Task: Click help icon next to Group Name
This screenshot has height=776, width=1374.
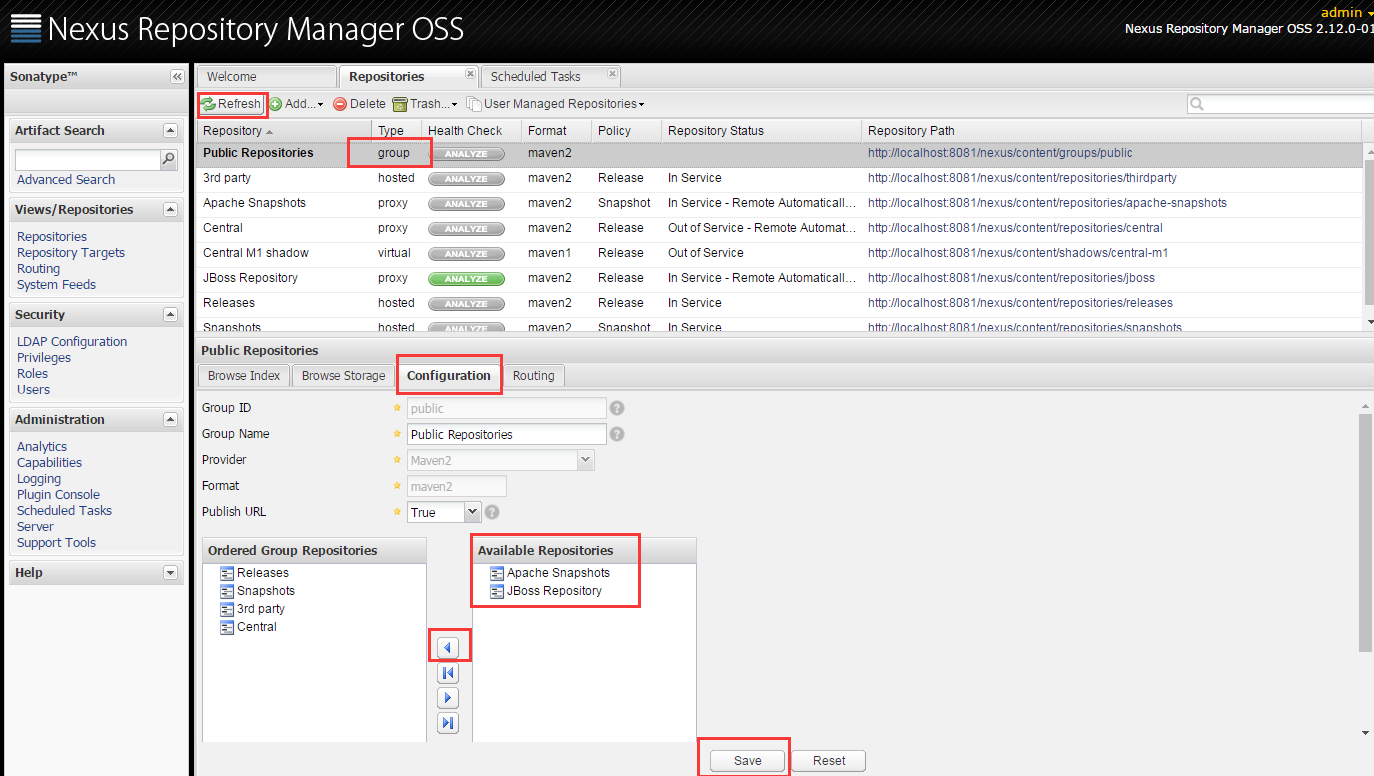Action: tap(617, 434)
